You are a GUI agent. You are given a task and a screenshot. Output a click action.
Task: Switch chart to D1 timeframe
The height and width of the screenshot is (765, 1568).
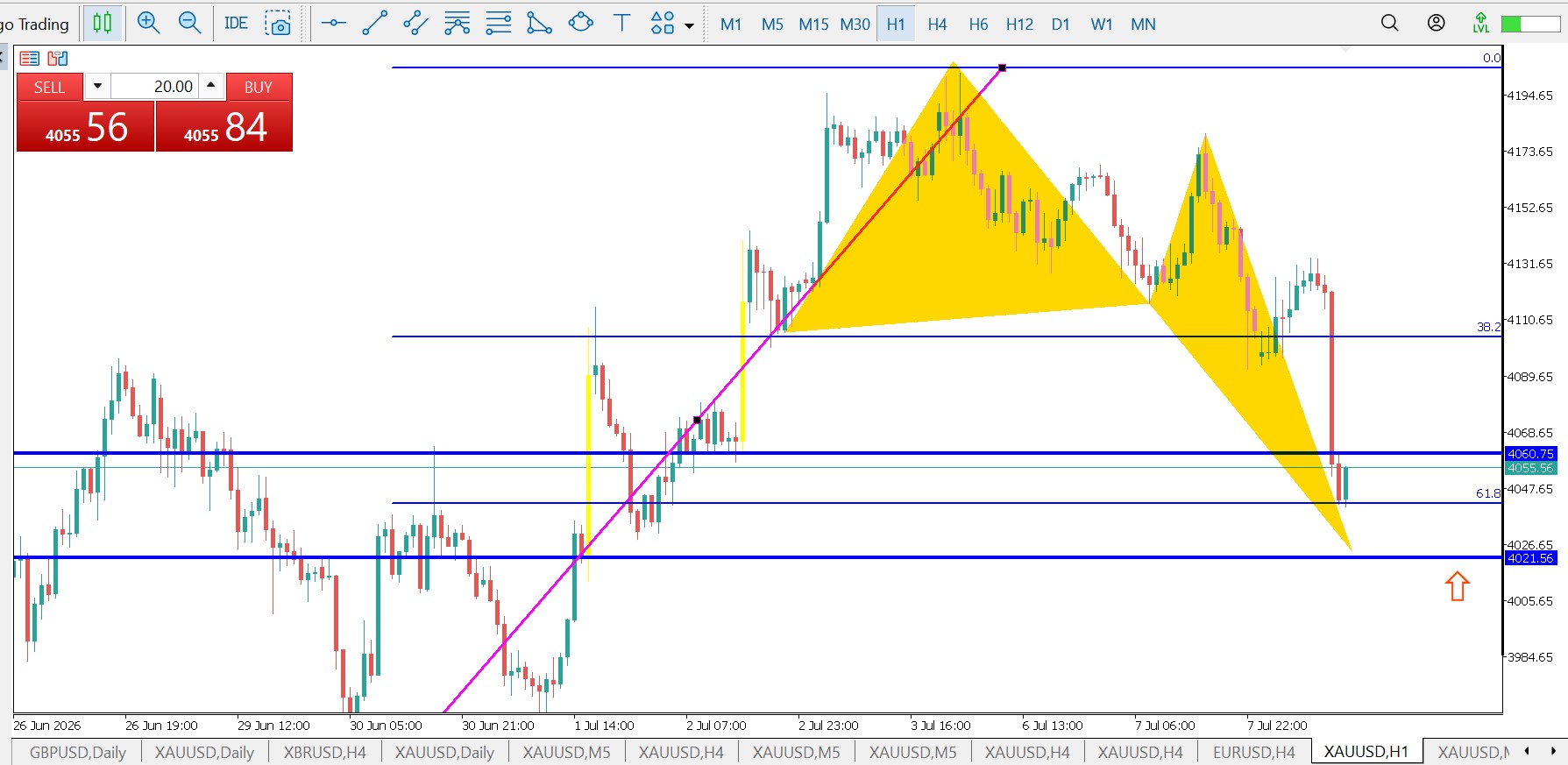click(1061, 25)
